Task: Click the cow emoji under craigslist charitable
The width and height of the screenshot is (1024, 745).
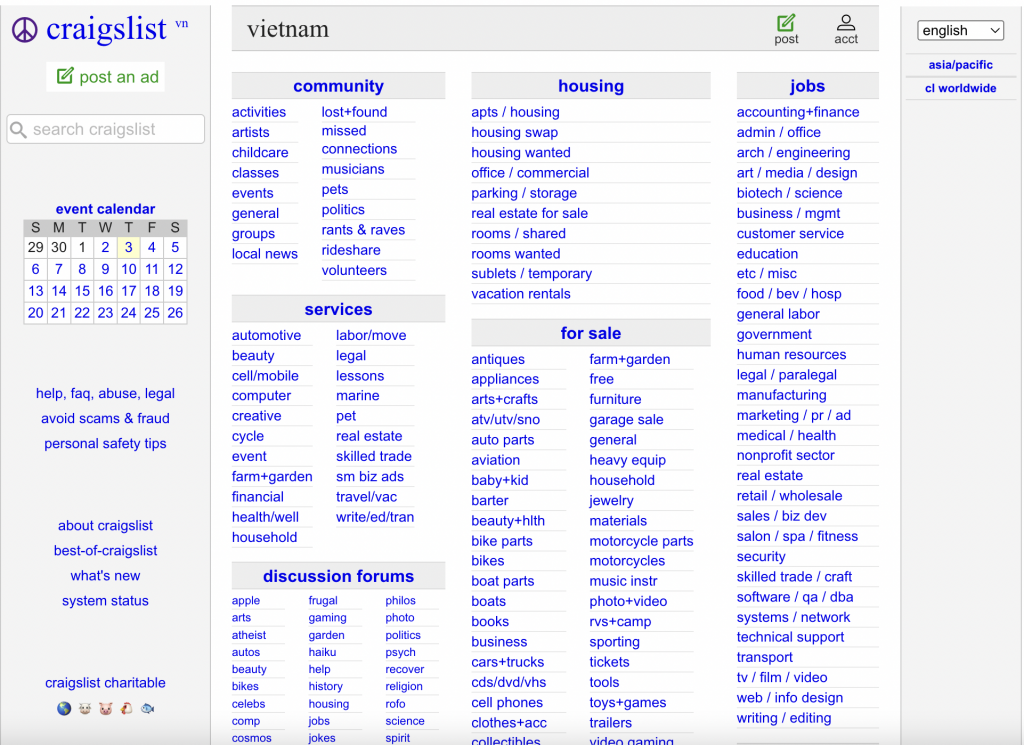Action: [85, 708]
